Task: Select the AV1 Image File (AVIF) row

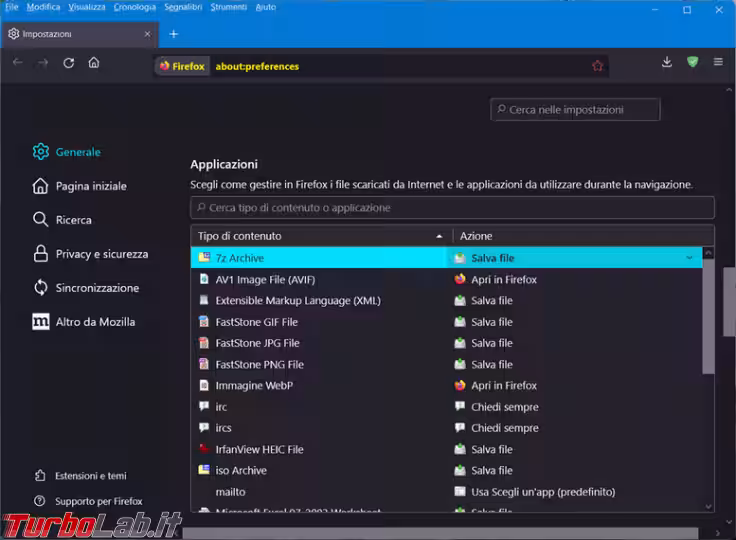Action: (446, 279)
